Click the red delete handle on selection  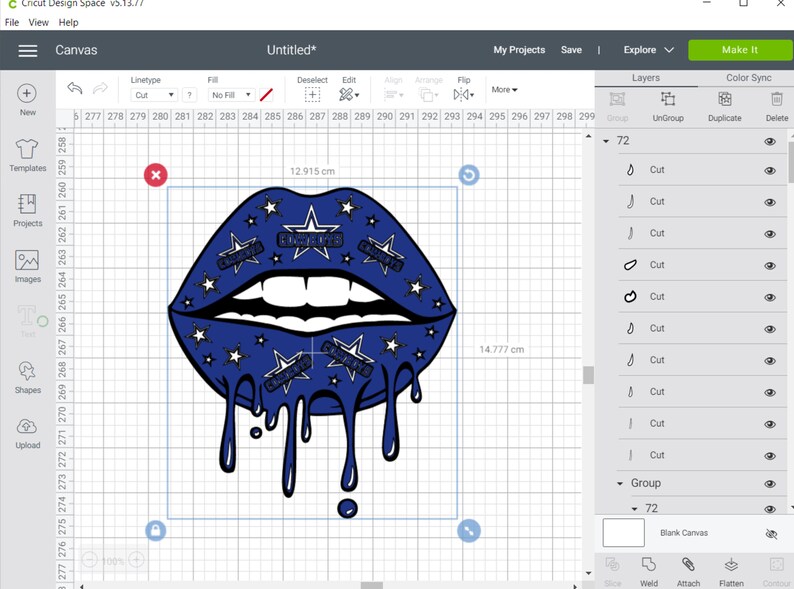point(155,175)
